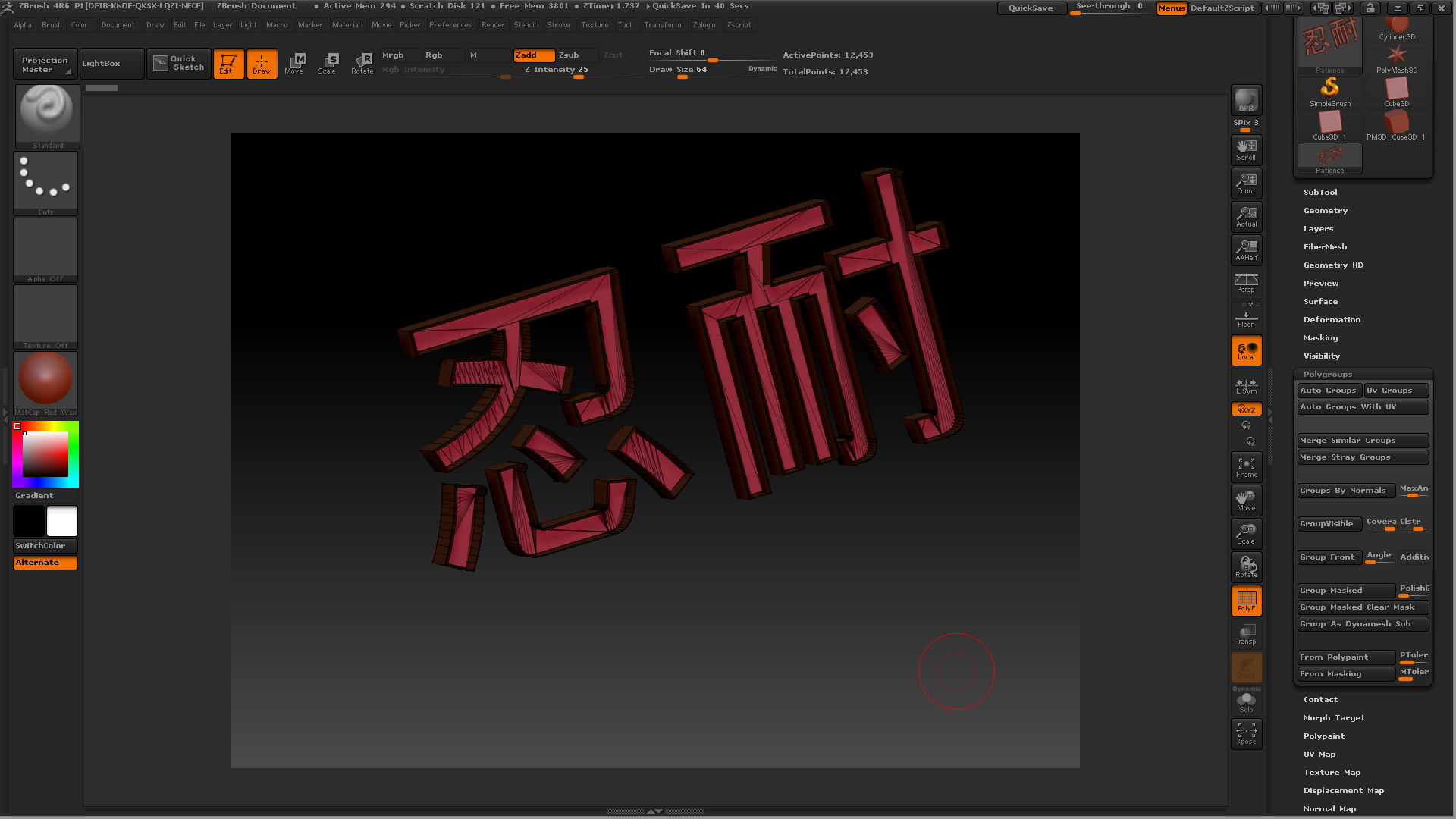This screenshot has height=819, width=1456.
Task: Click the BPR render icon
Action: tap(1246, 100)
